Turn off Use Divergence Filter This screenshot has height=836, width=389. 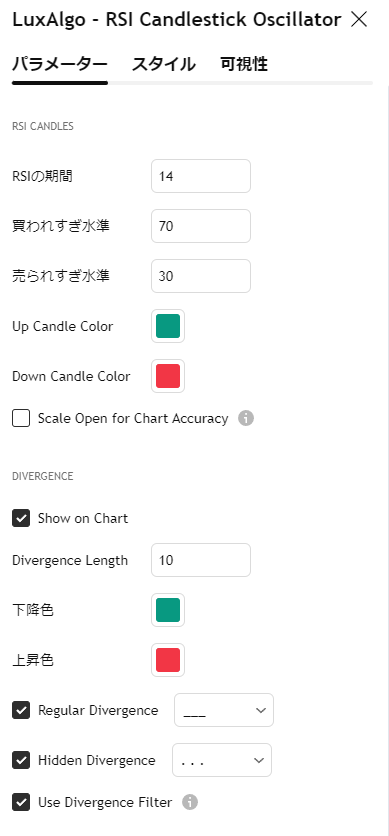point(21,802)
